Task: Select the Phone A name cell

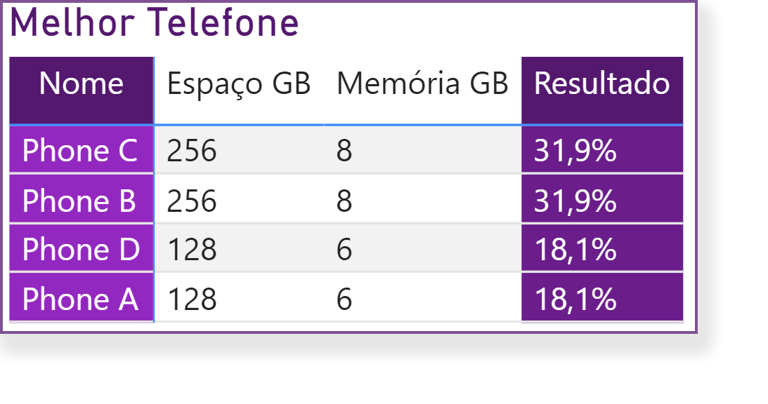Action: click(80, 298)
